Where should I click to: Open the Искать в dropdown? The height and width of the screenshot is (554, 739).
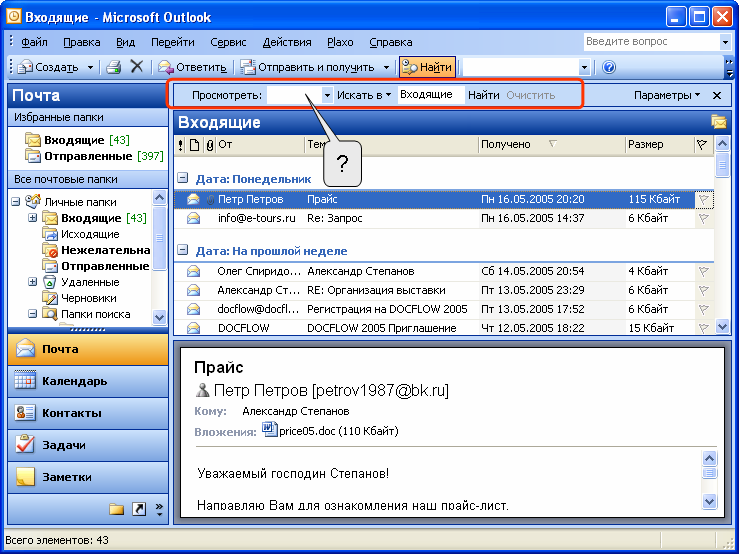(364, 95)
